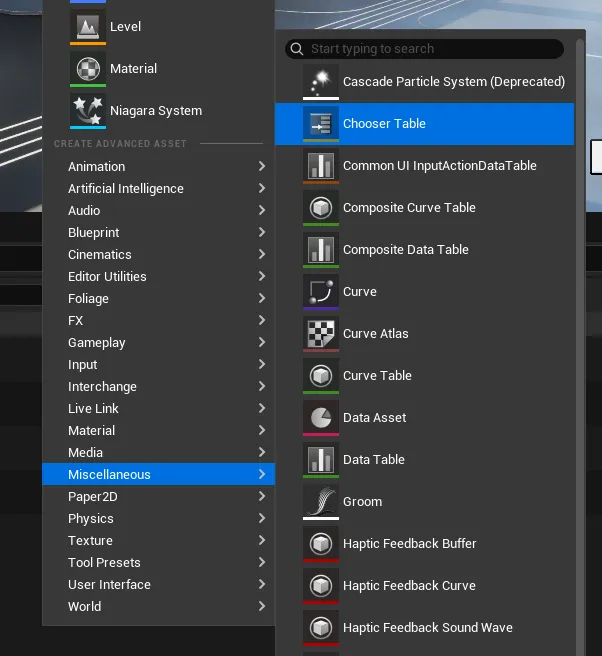Click the Haptic Feedback Sound Wave icon
The width and height of the screenshot is (602, 656).
tap(321, 628)
